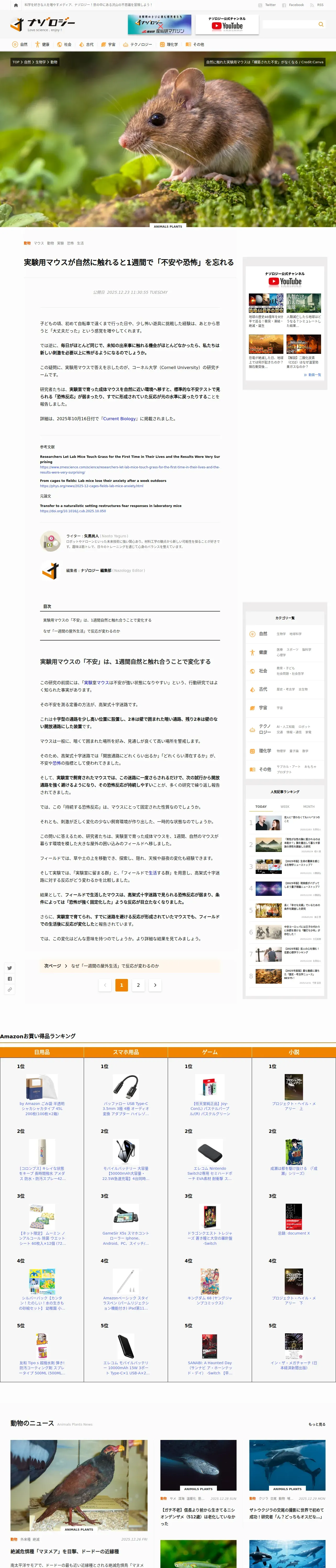Viewport: 336px width, 1568px height.
Task: Click the 産総研マガジン banner ad
Action: coord(159,24)
